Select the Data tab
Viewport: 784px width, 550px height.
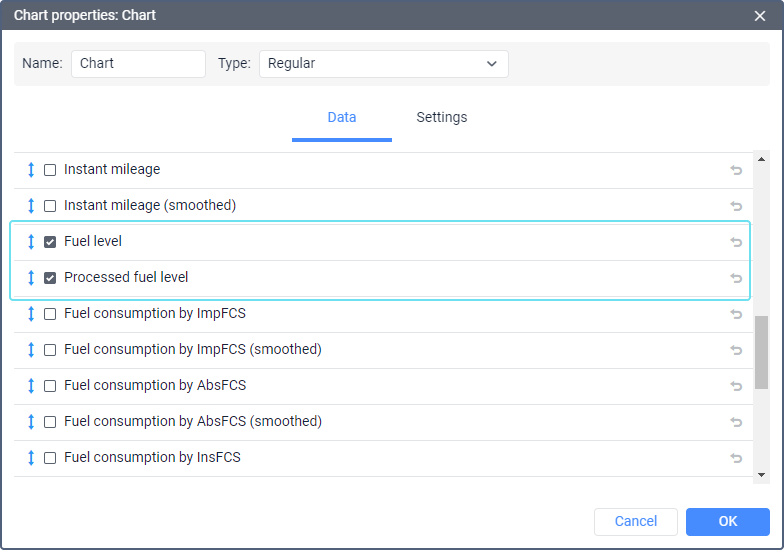pyautogui.click(x=342, y=118)
